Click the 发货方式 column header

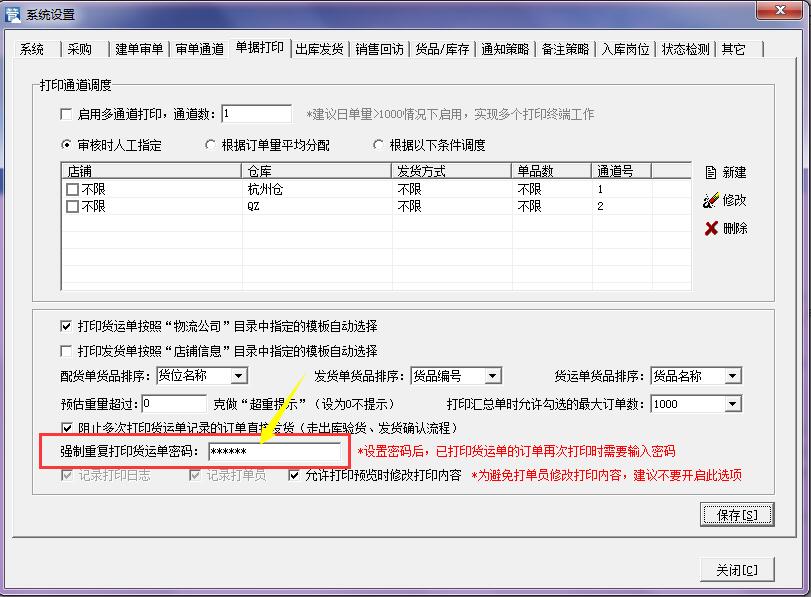452,171
